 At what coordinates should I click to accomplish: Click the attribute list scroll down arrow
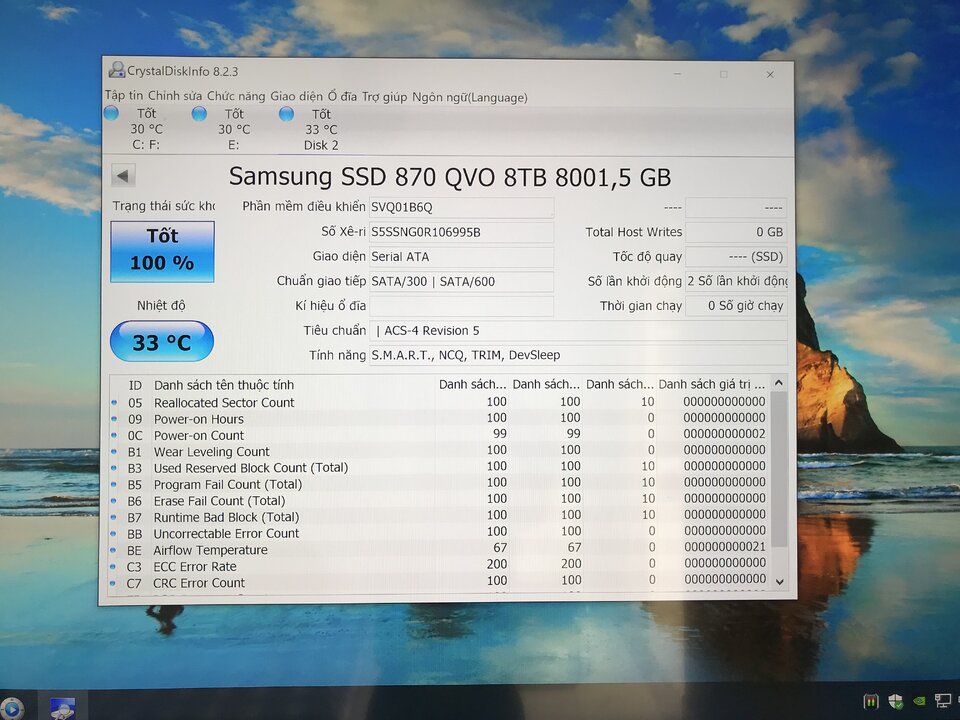[x=779, y=582]
